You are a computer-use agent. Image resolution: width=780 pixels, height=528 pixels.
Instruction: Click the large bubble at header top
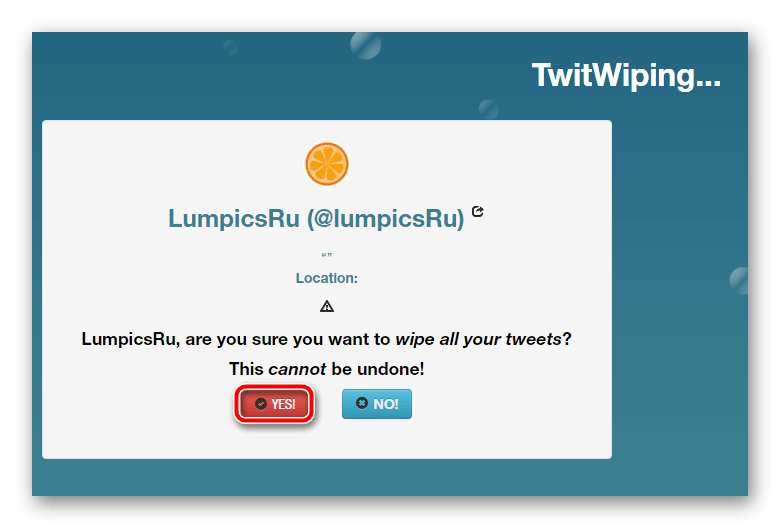pos(366,45)
